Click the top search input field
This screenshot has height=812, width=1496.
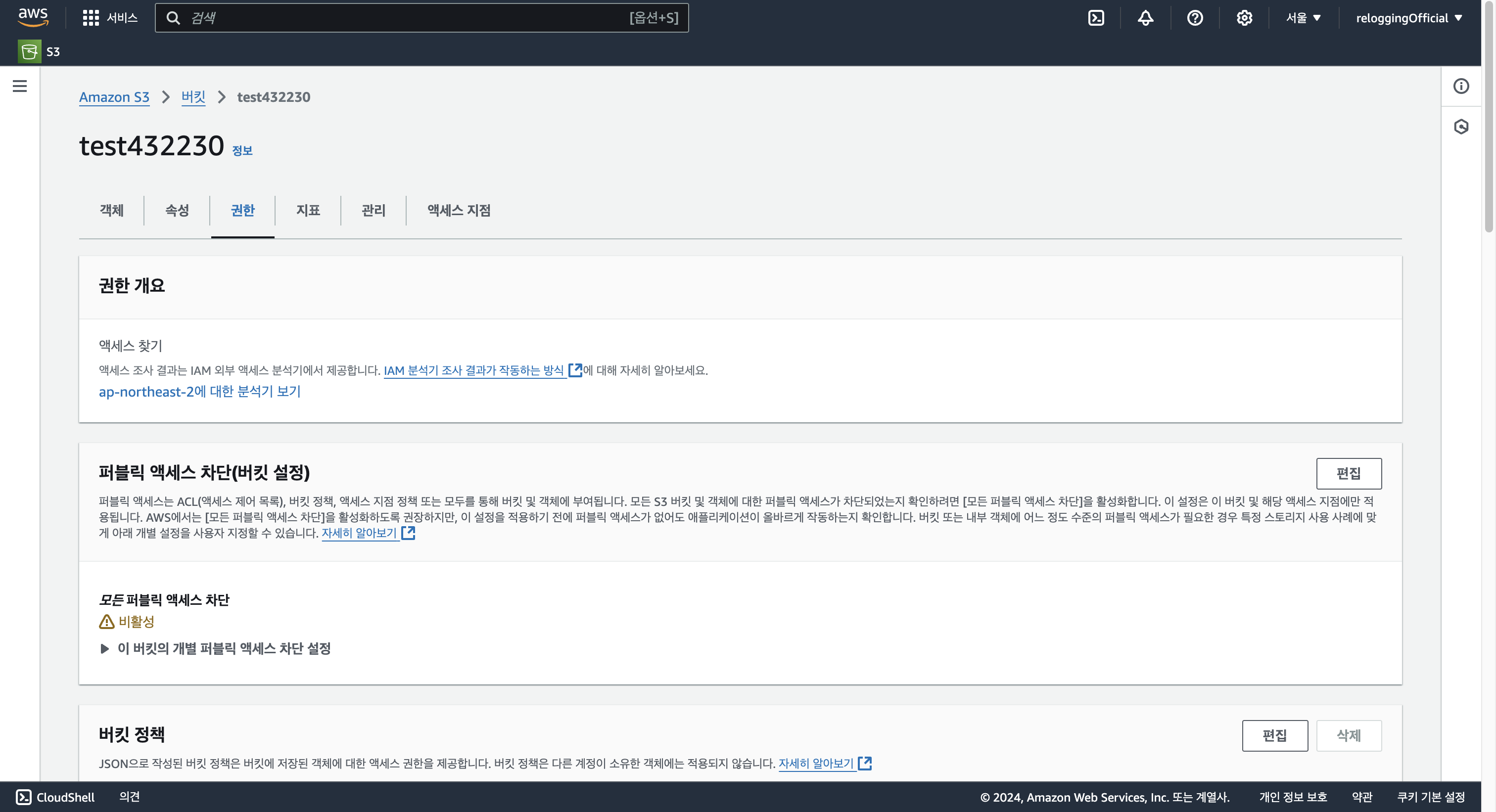click(407, 17)
